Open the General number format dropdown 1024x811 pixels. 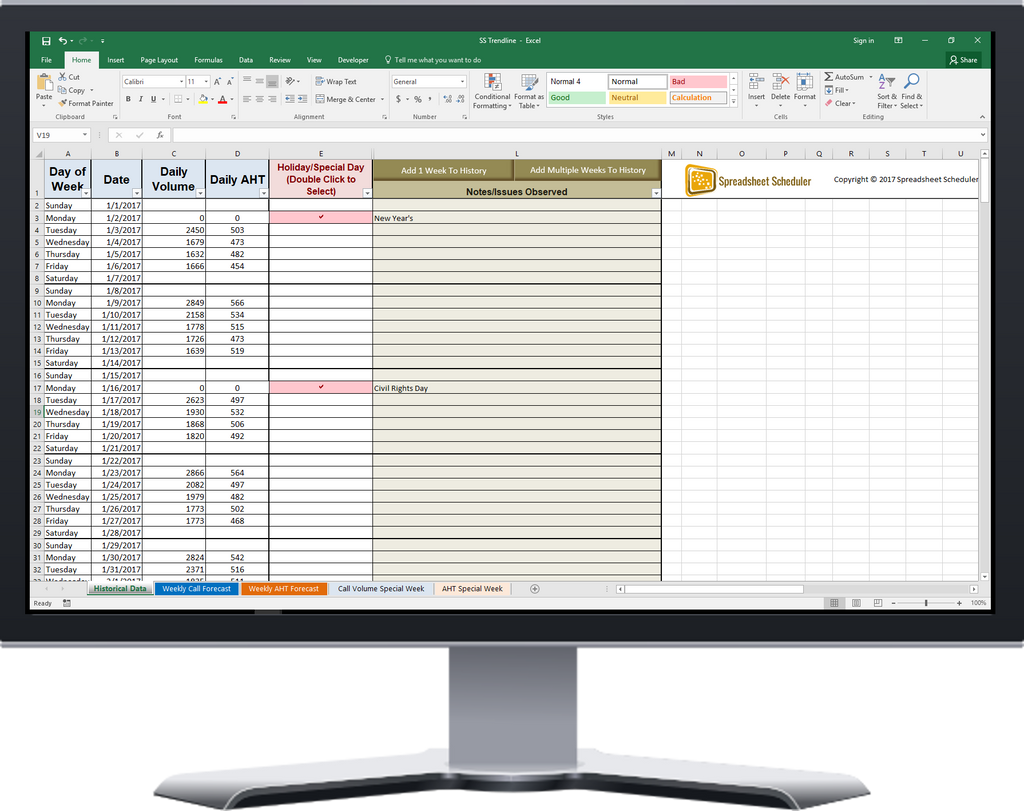[x=462, y=82]
